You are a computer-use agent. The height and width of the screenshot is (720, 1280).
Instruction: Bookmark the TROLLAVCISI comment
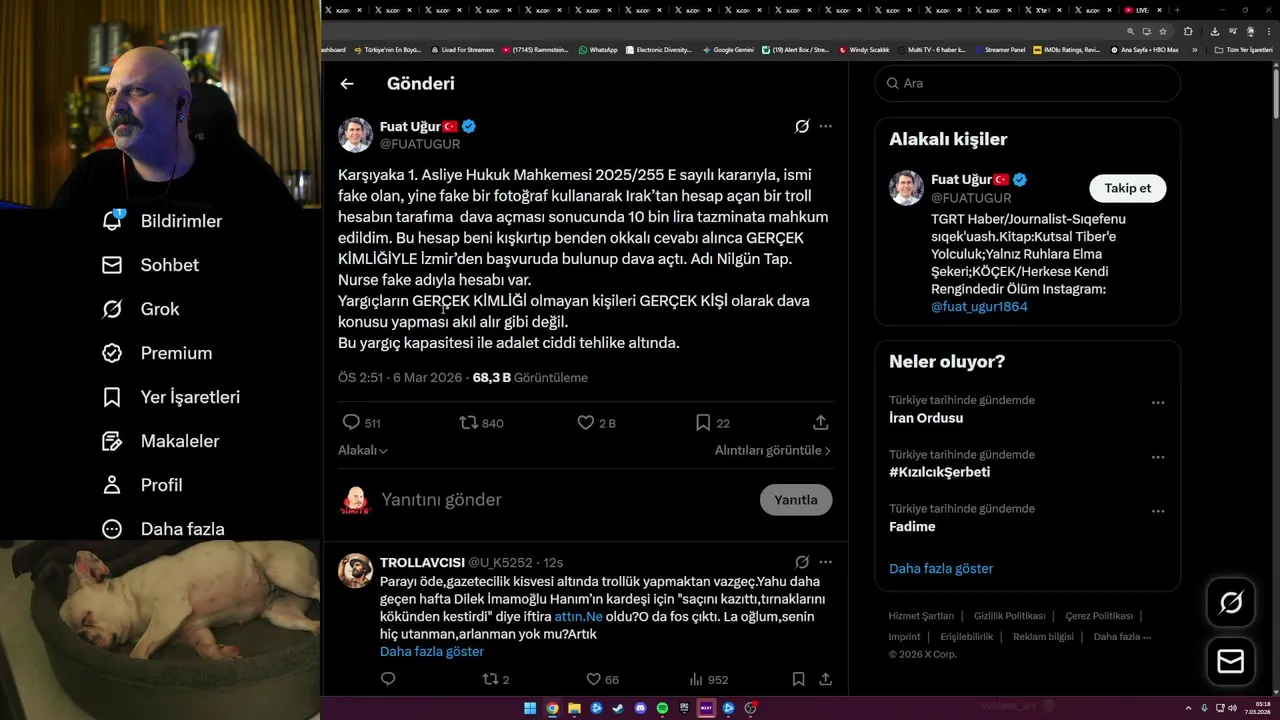798,679
